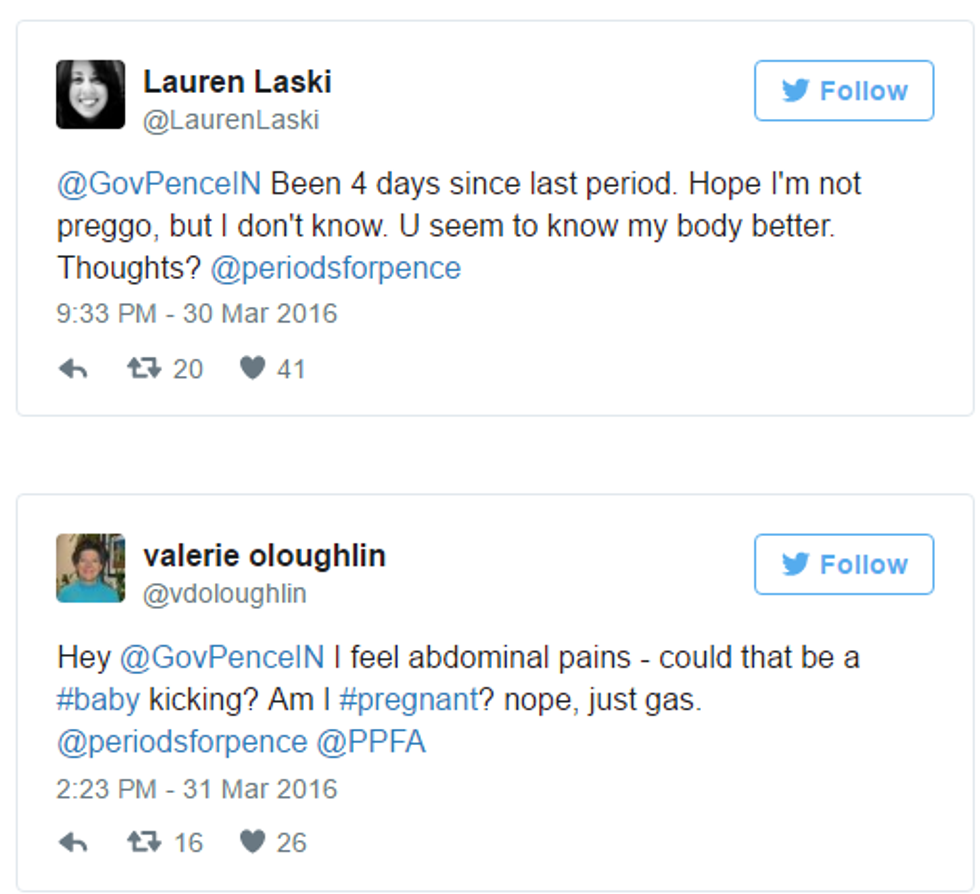Open the 9:33 PM - 30 Mar 2016 timestamp
The width and height of the screenshot is (980, 894).
(197, 313)
